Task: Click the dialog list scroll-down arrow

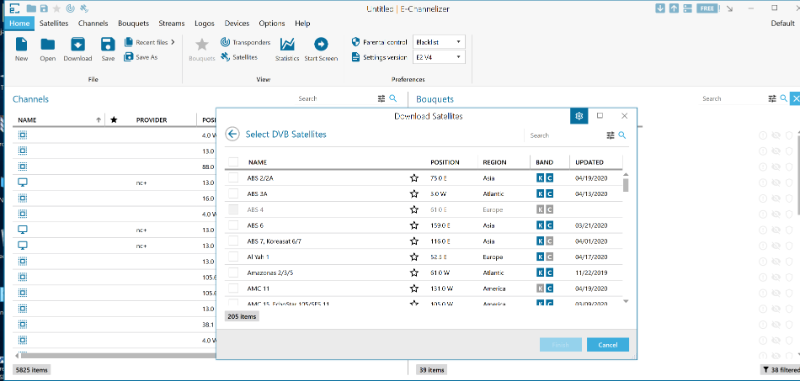Action: 626,301
